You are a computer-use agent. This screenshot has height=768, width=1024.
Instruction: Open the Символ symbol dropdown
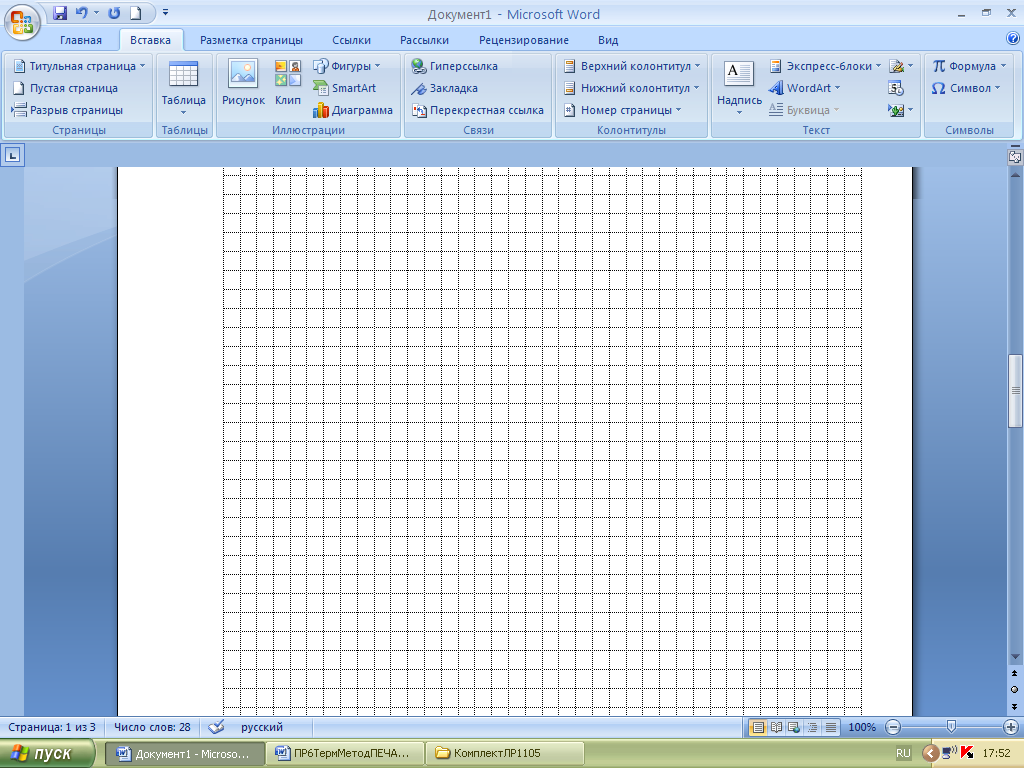click(x=966, y=88)
